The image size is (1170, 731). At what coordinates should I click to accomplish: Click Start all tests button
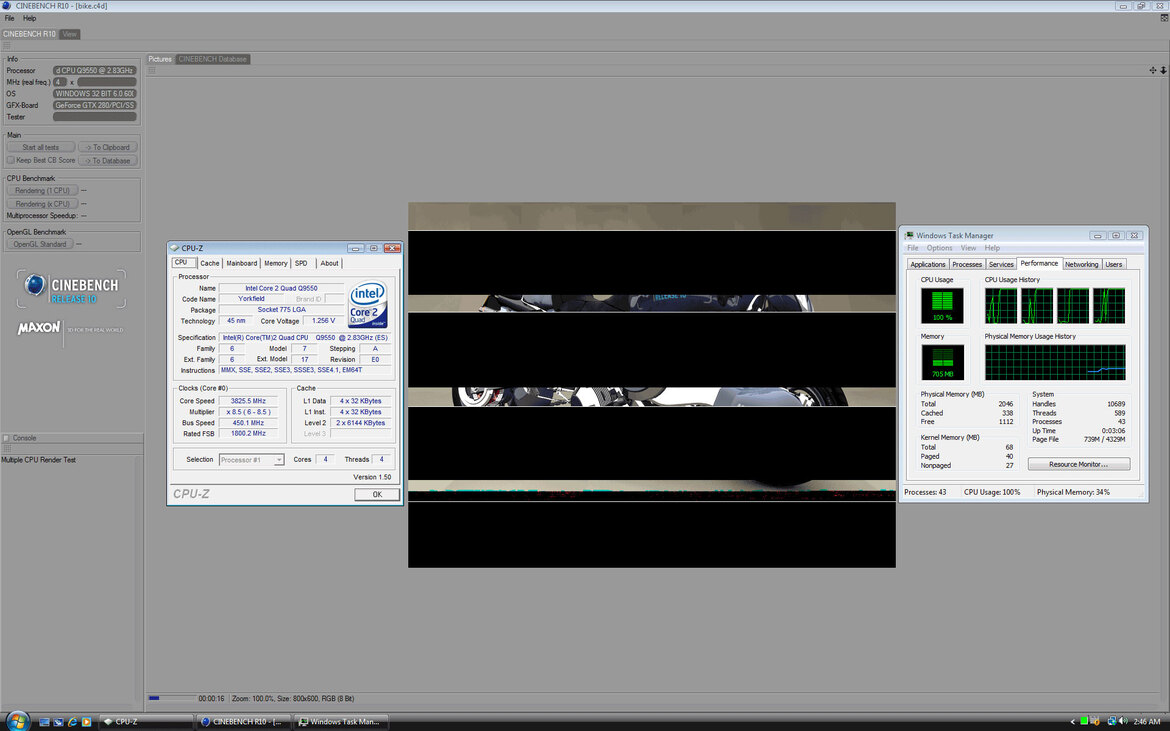pyautogui.click(x=40, y=147)
